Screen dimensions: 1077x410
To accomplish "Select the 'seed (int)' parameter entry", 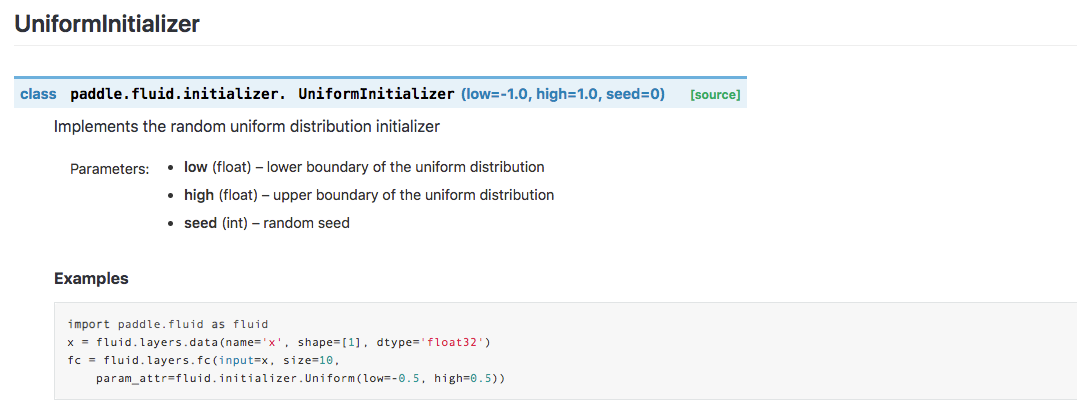I will click(267, 223).
